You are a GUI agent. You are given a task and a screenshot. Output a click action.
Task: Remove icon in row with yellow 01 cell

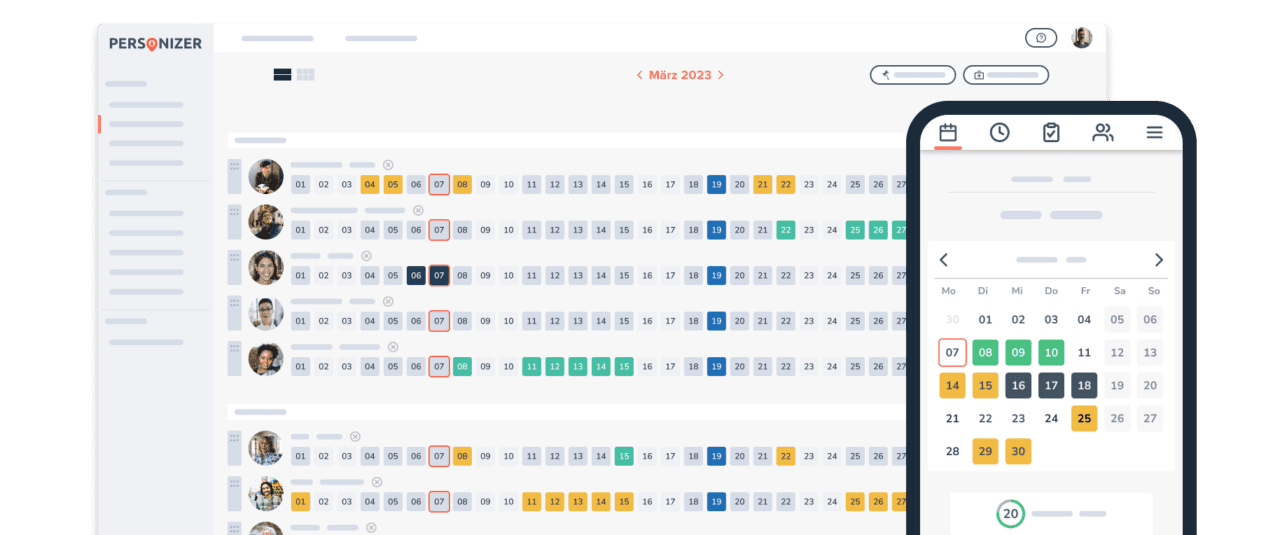(376, 482)
